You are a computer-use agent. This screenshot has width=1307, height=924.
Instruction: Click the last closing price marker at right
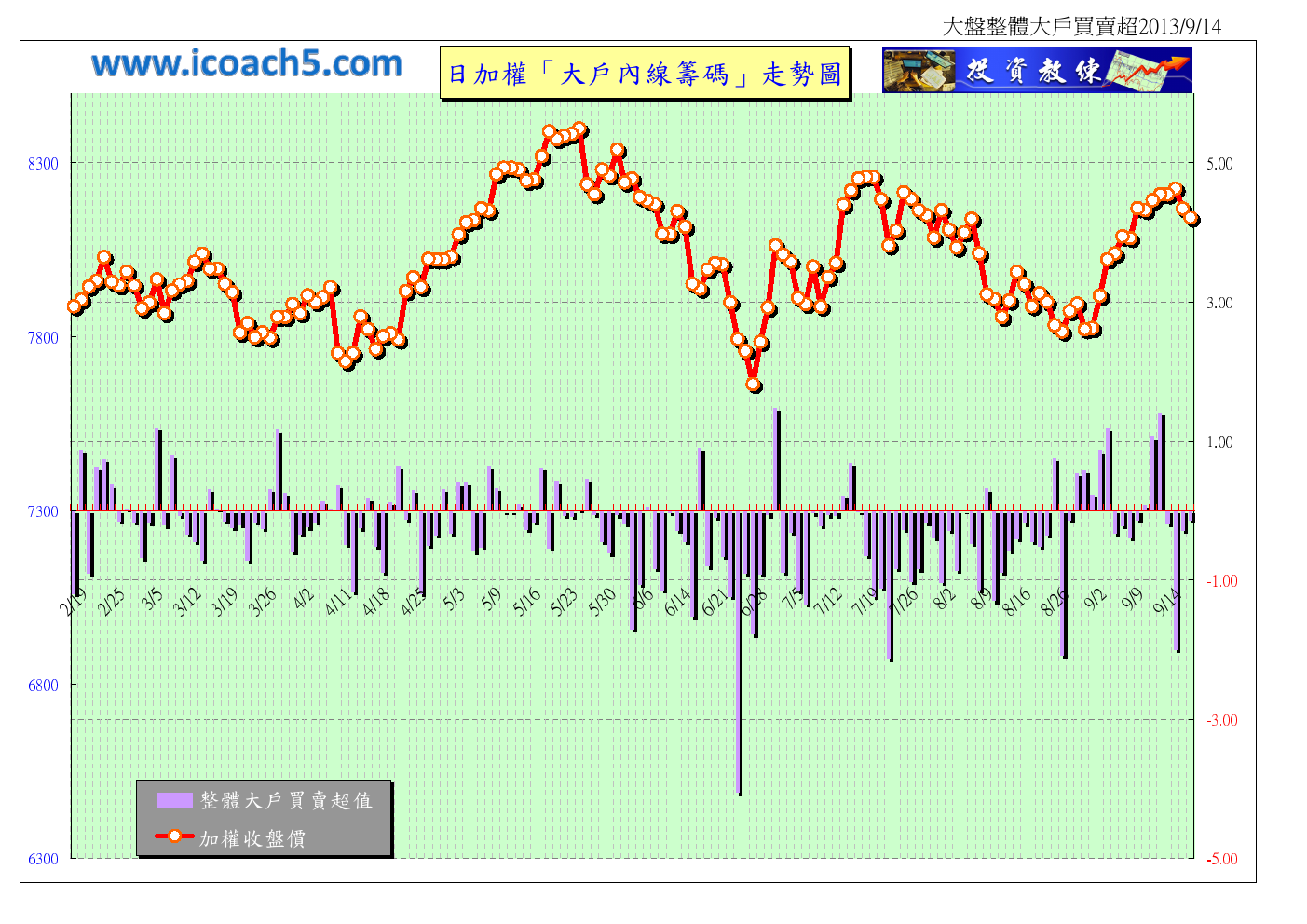1191,218
